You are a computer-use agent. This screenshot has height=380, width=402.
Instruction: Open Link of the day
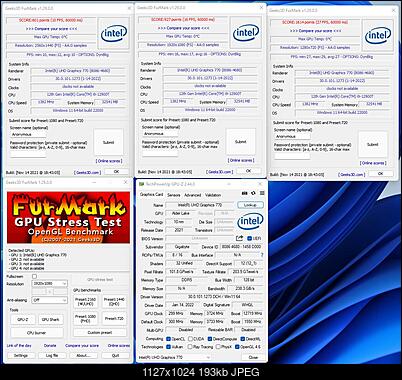click(x=19, y=346)
